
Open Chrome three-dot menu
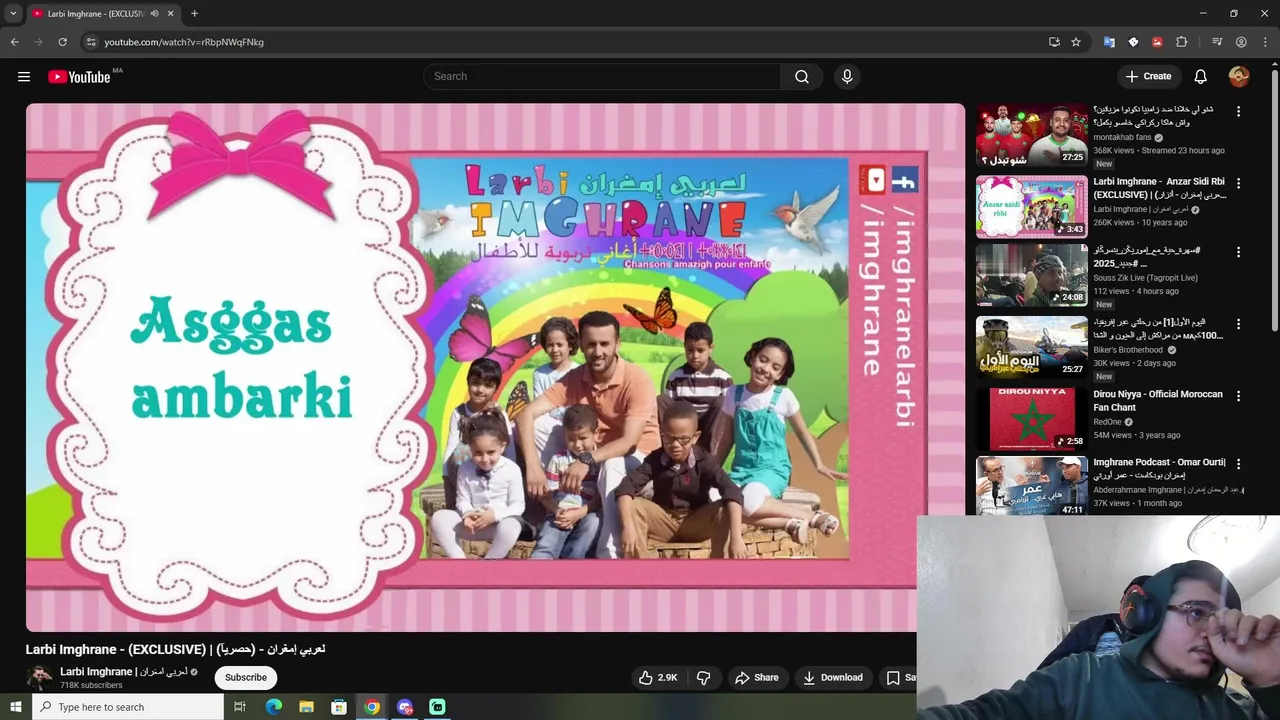coord(1265,42)
